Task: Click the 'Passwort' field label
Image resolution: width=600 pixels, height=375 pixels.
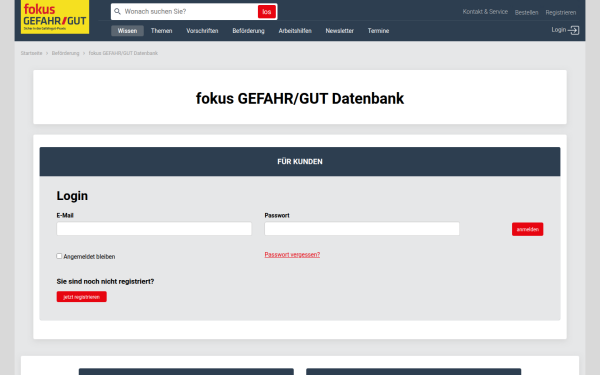Action: (277, 215)
